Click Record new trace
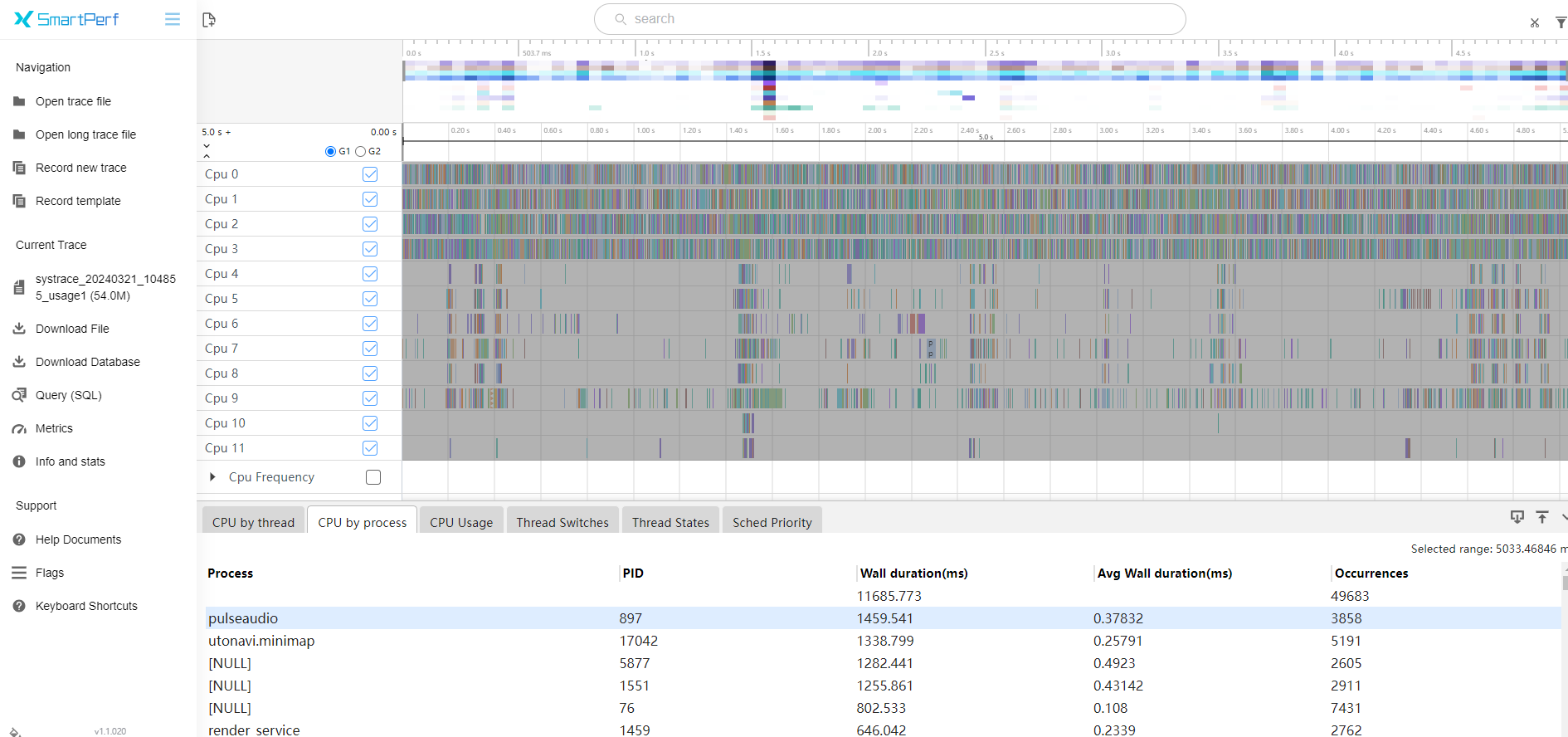This screenshot has width=1568, height=737. [81, 168]
